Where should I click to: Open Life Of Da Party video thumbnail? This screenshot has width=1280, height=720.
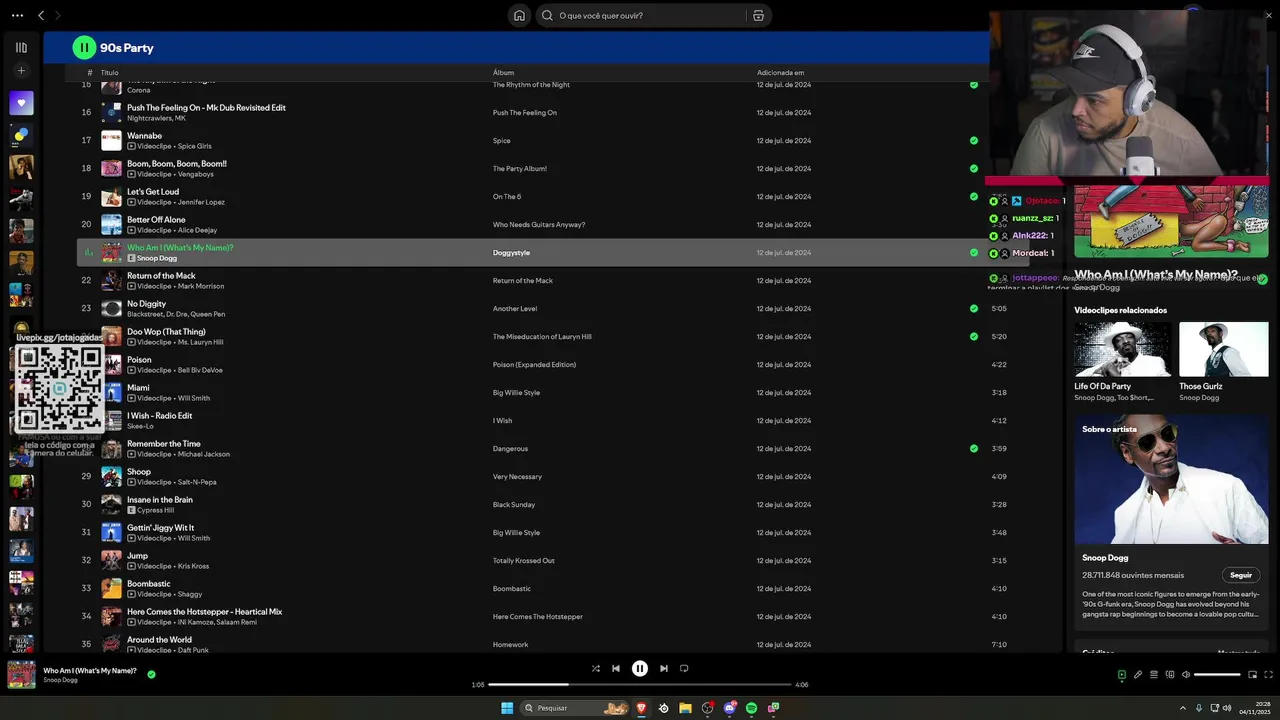coord(1122,349)
